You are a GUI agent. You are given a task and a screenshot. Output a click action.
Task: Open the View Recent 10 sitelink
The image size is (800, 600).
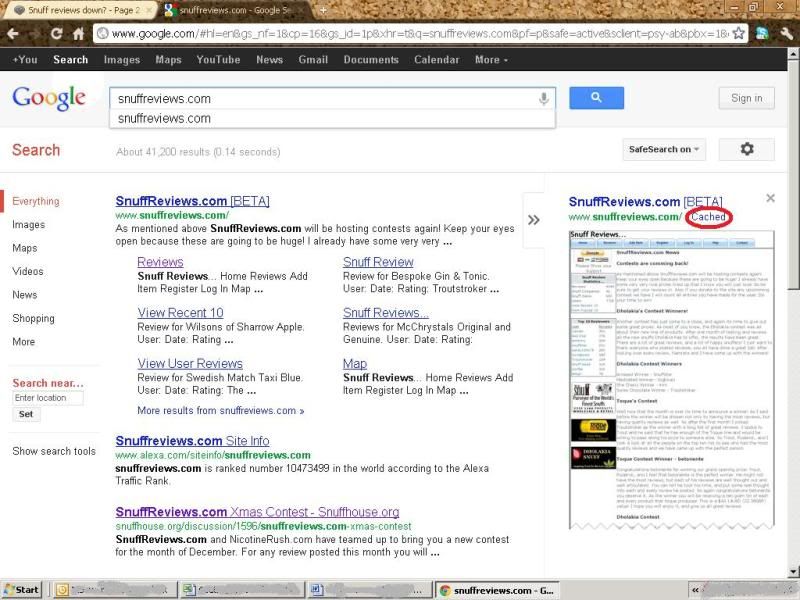click(x=180, y=312)
